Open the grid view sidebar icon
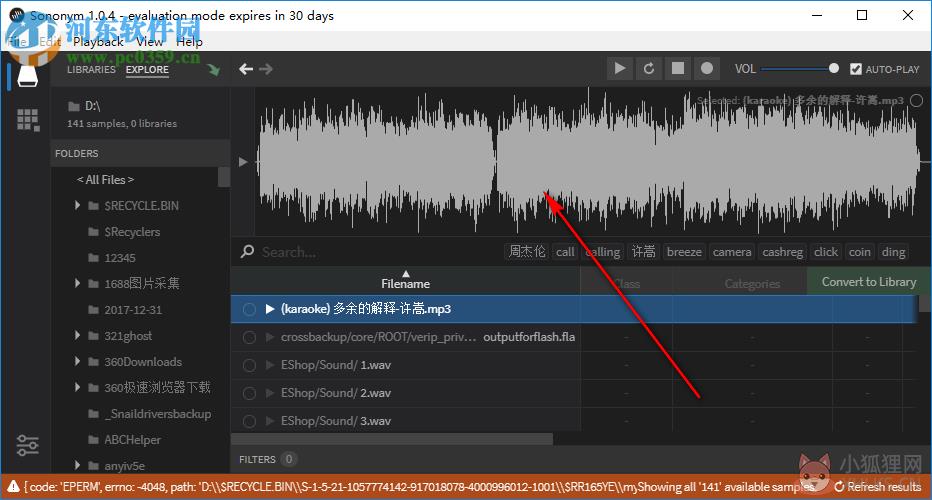The width and height of the screenshot is (932, 500). pyautogui.click(x=28, y=120)
